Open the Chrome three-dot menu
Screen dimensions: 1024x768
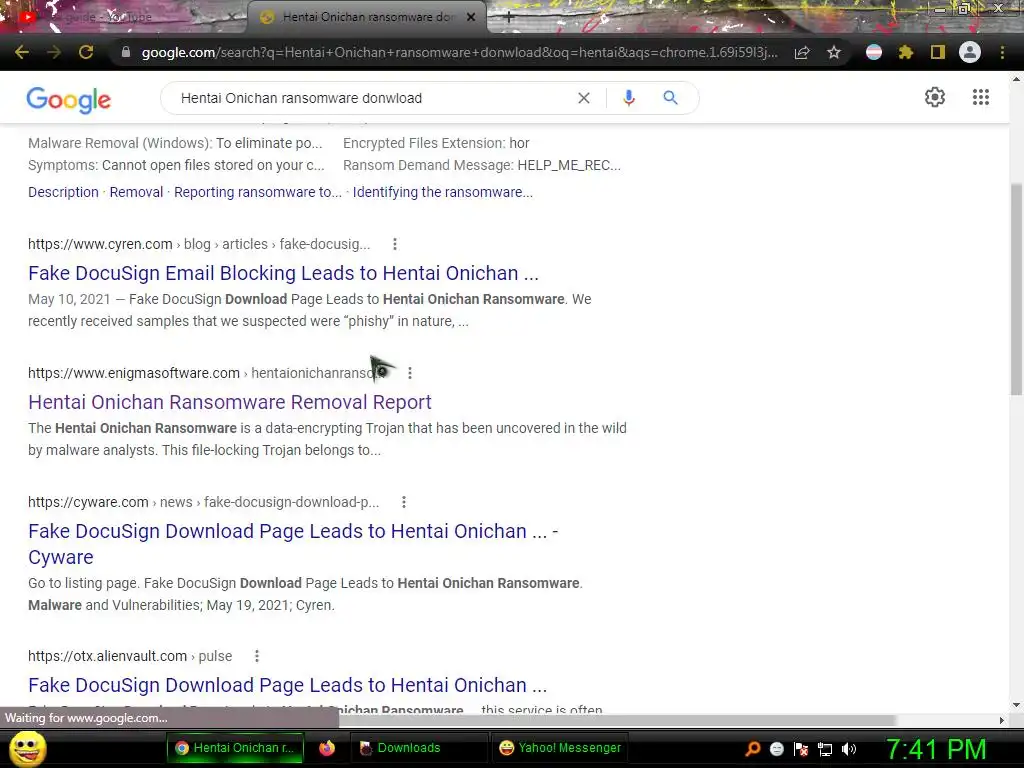click(1002, 52)
